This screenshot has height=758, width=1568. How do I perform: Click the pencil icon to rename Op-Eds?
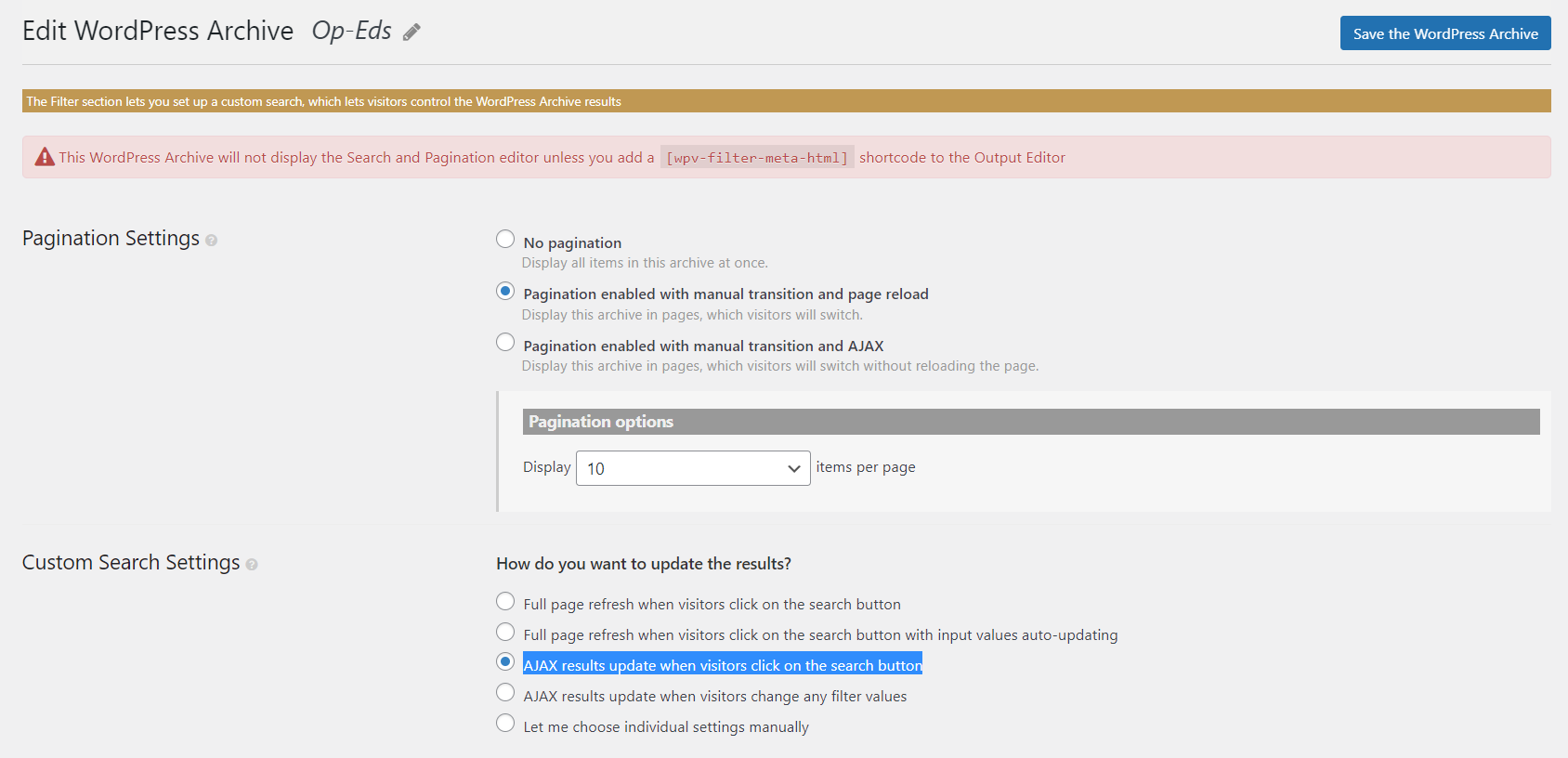point(412,33)
